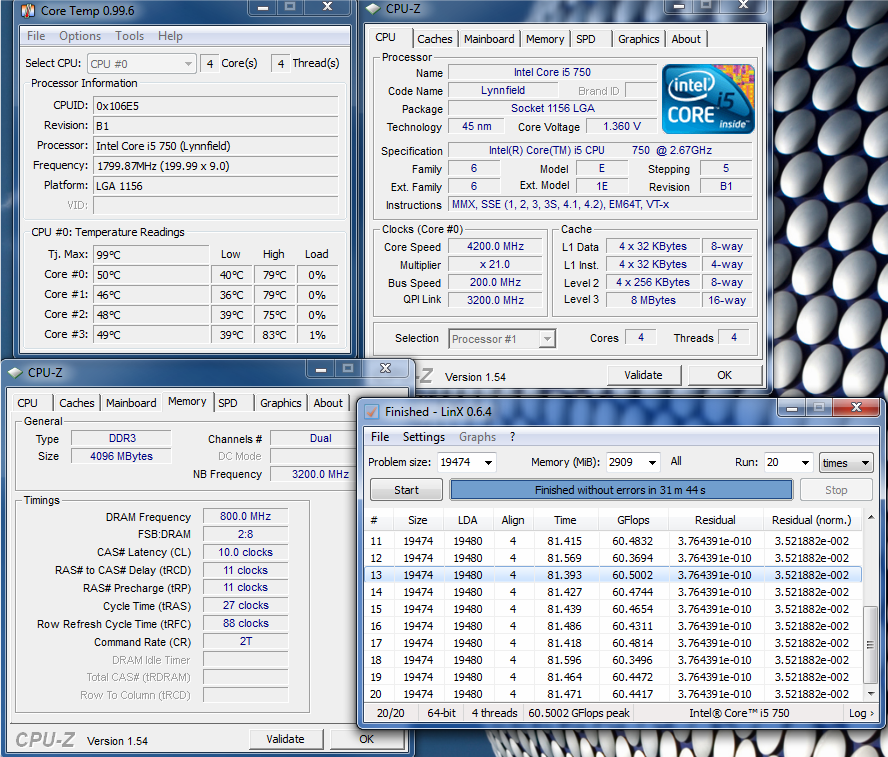Select LinX result row 20
Screen dimensions: 888x757
tap(613, 694)
